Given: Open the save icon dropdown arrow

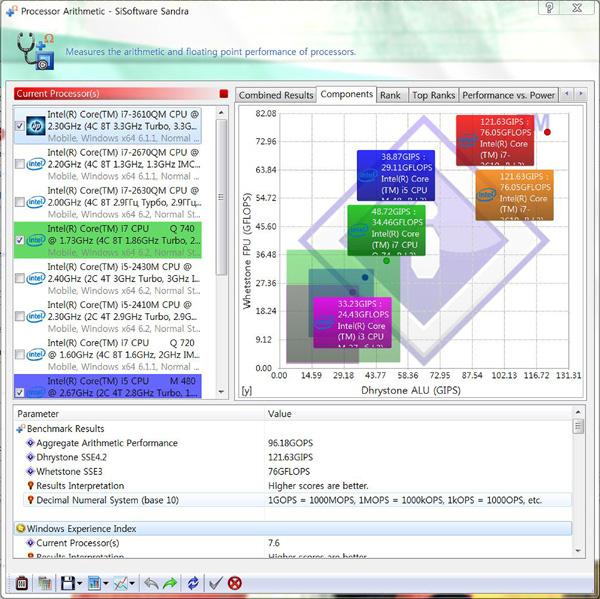Looking at the screenshot, I should (80, 584).
